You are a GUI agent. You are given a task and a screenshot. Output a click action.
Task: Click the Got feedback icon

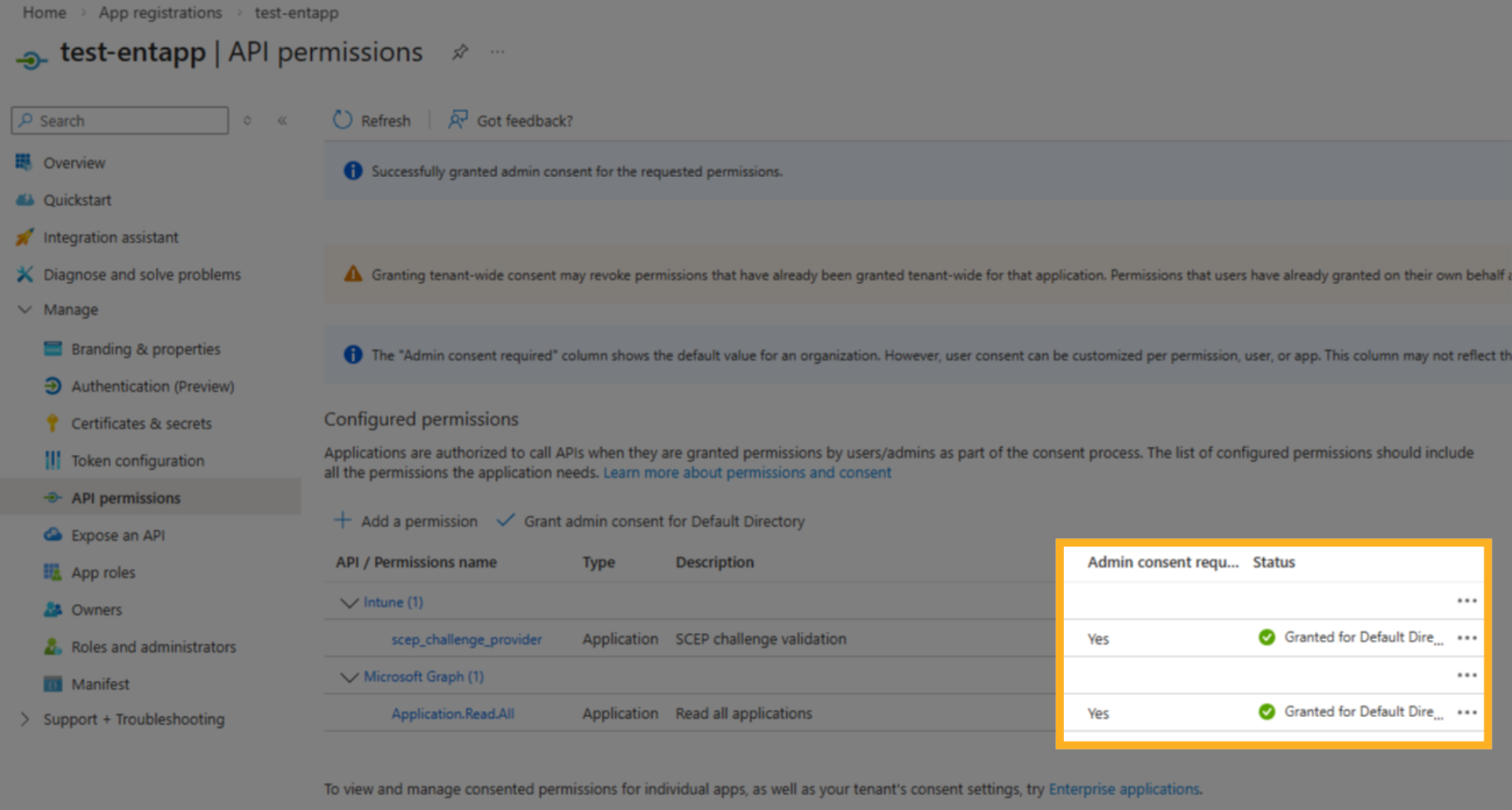(x=458, y=120)
